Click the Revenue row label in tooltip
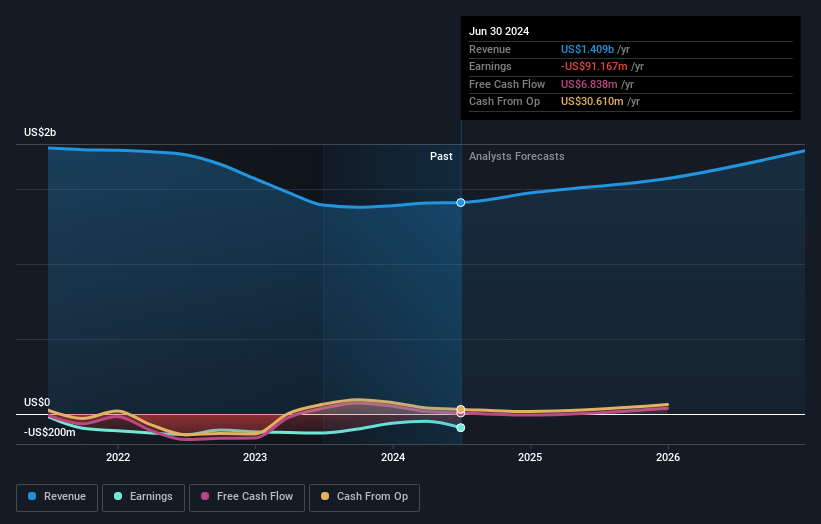This screenshot has width=821, height=524. (490, 49)
